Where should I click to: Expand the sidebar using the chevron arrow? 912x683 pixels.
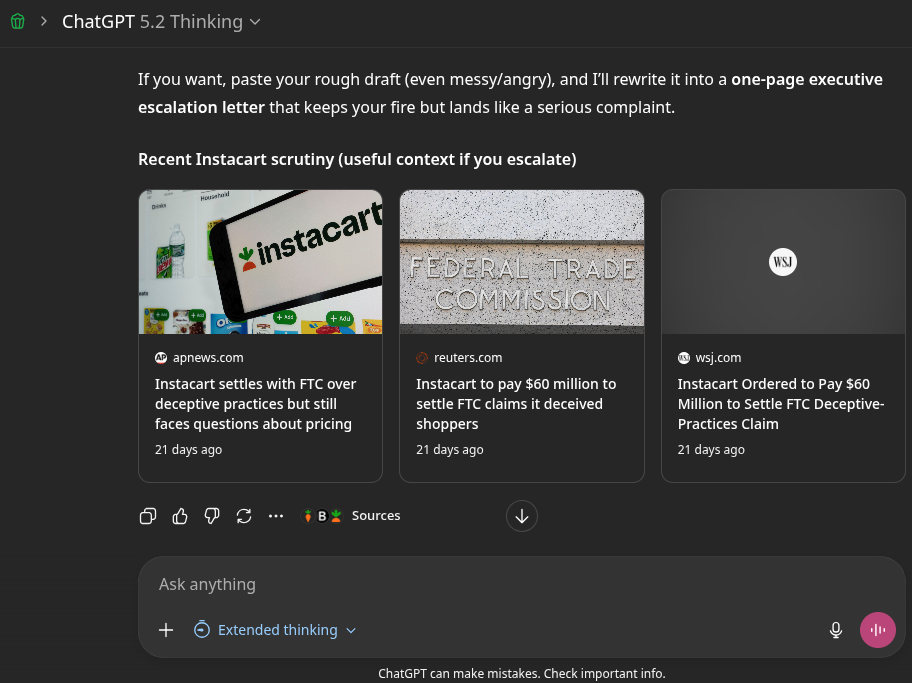point(44,22)
